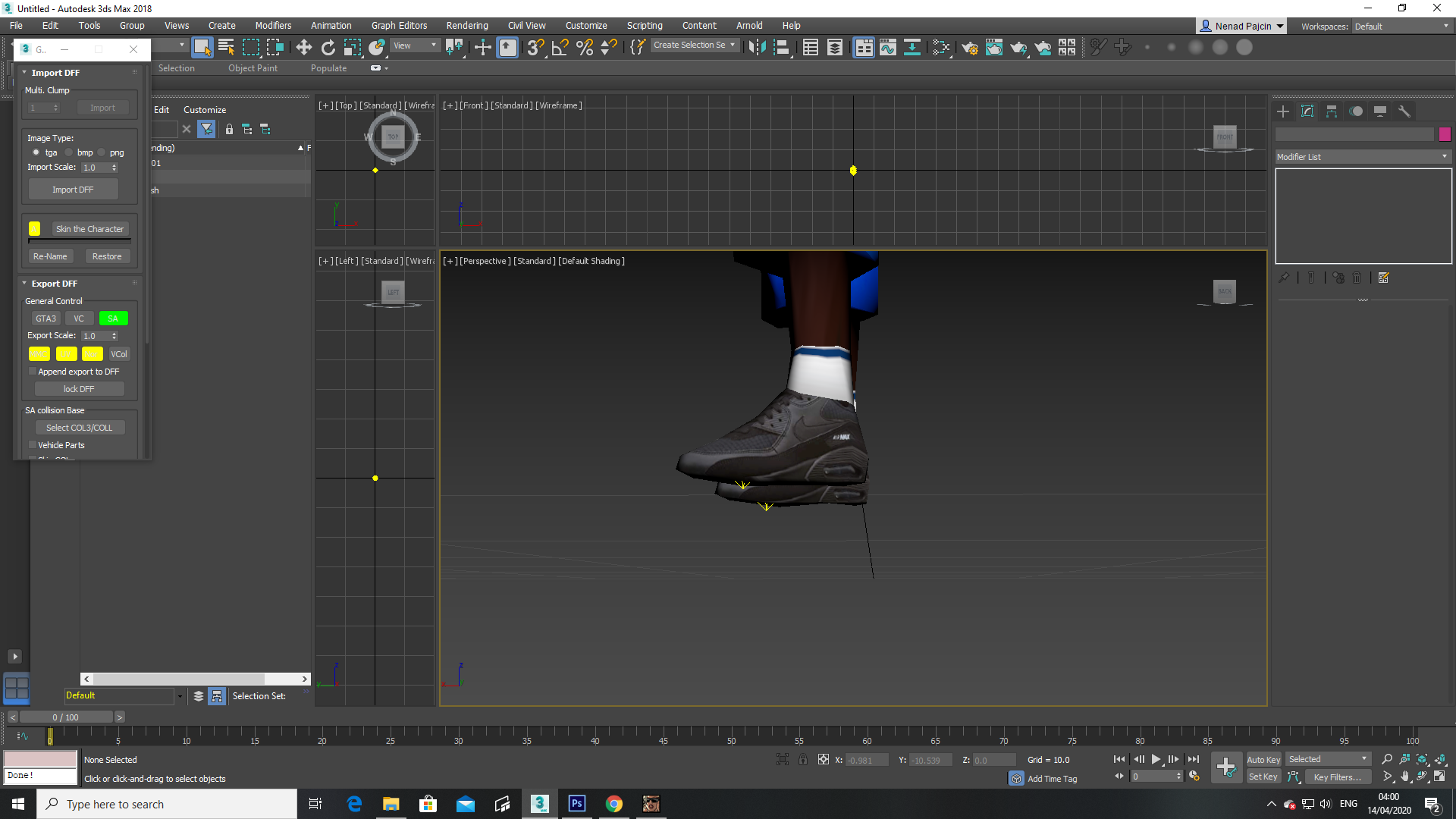
Task: Click the yellow swatch beside Skin the Character
Action: tap(35, 228)
